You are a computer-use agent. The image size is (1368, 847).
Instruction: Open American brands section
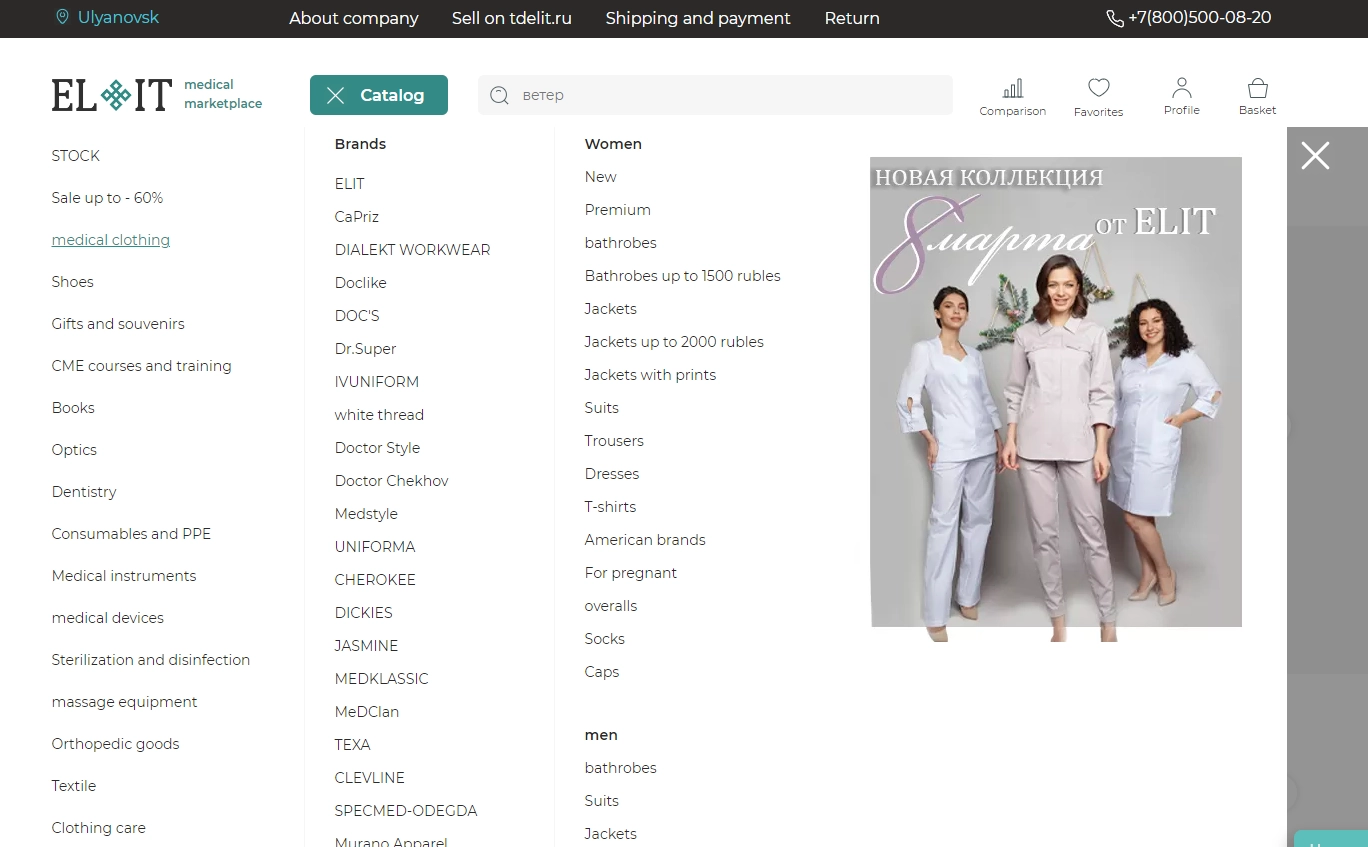pos(645,540)
